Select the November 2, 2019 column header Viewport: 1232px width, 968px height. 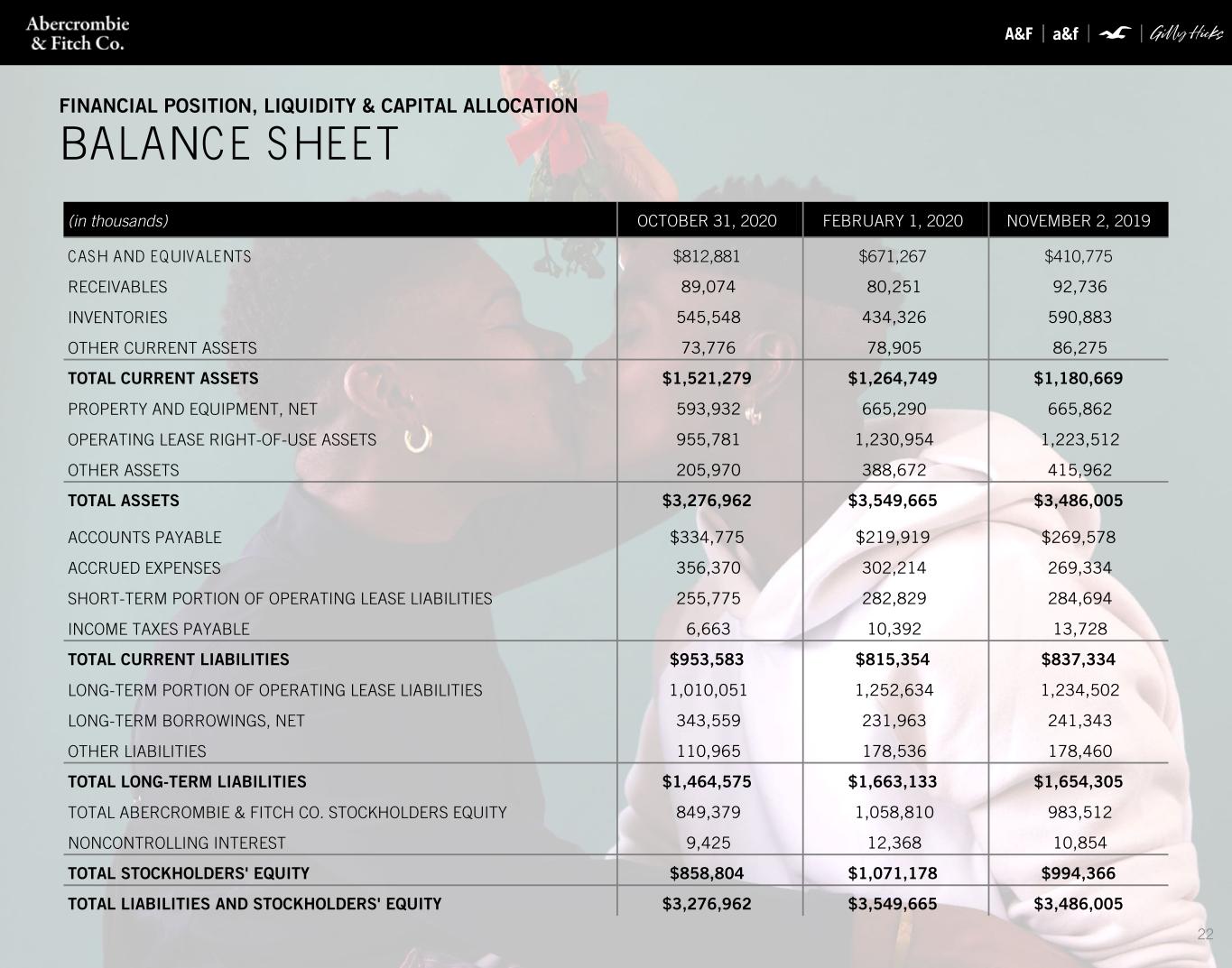click(1079, 221)
